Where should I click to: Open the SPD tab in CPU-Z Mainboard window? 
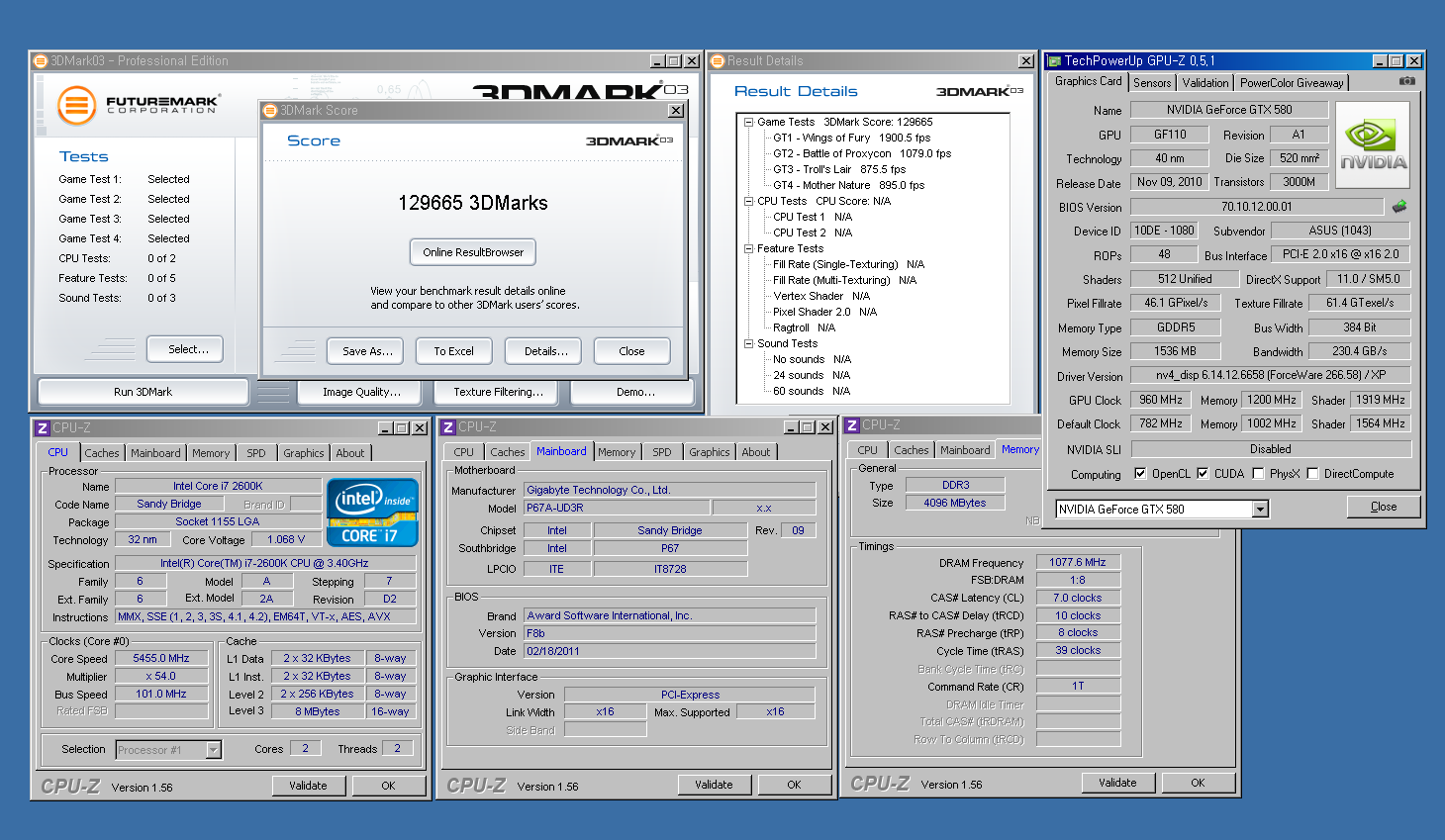pos(662,452)
